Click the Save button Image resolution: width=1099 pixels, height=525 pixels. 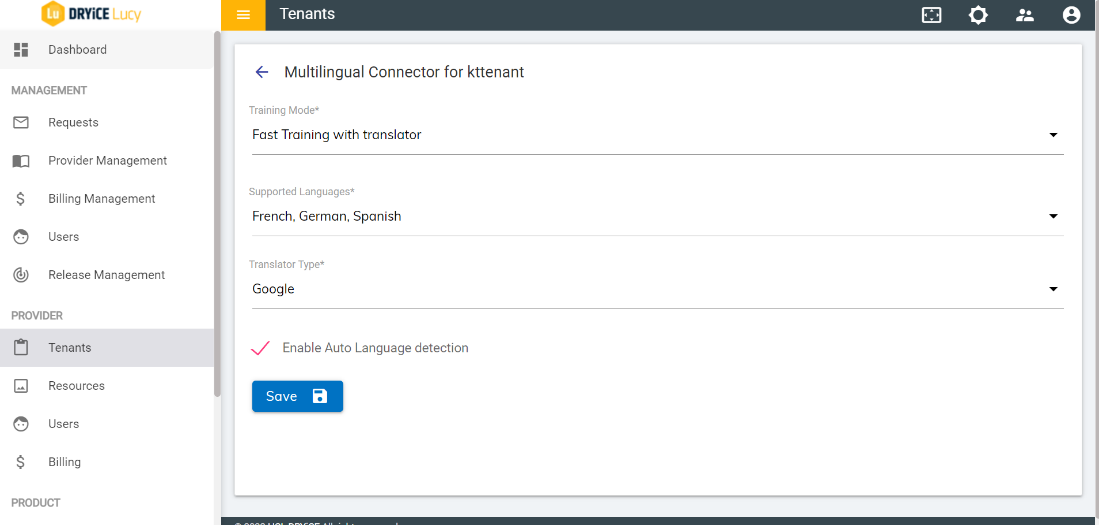pyautogui.click(x=297, y=397)
